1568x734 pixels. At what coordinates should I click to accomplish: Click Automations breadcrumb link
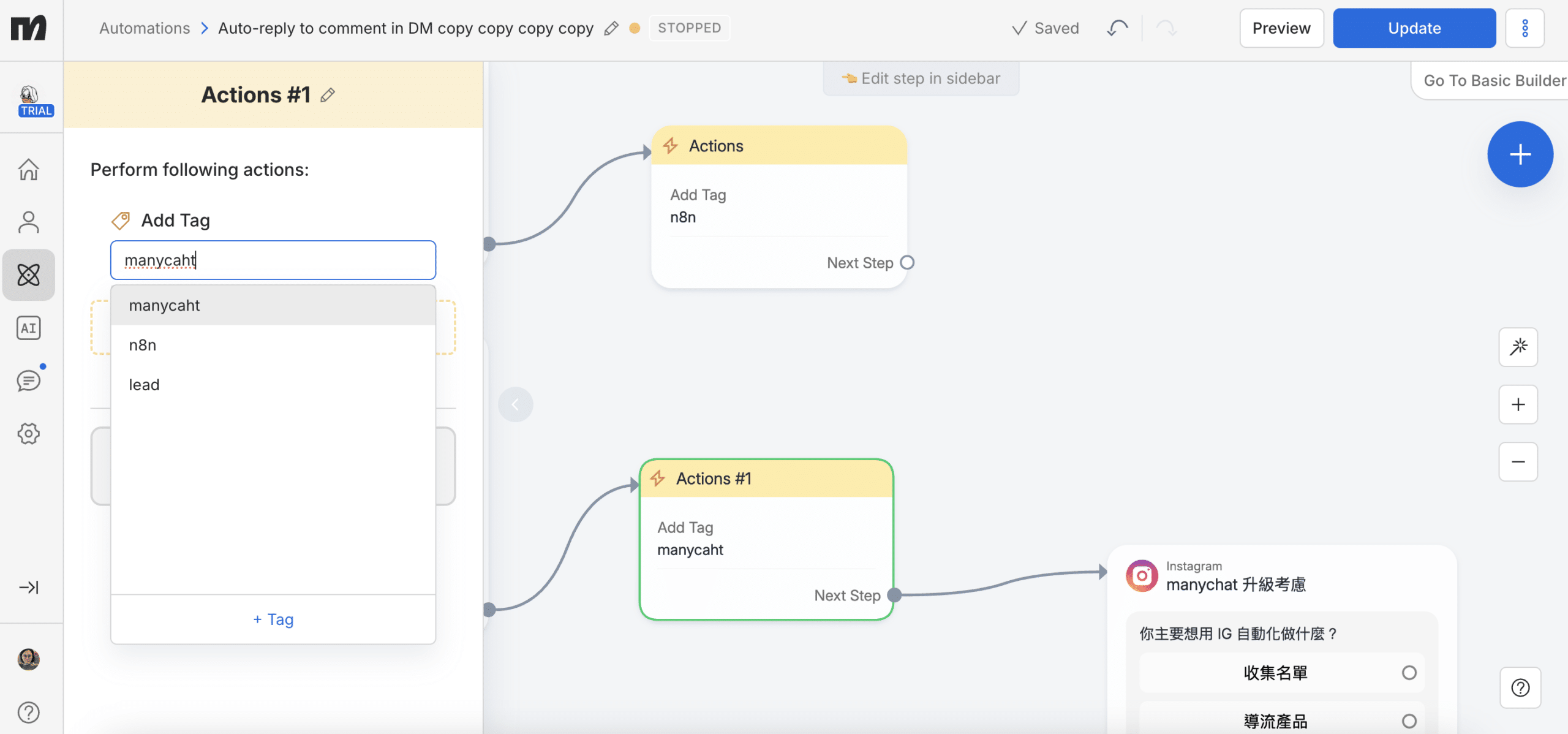point(145,28)
